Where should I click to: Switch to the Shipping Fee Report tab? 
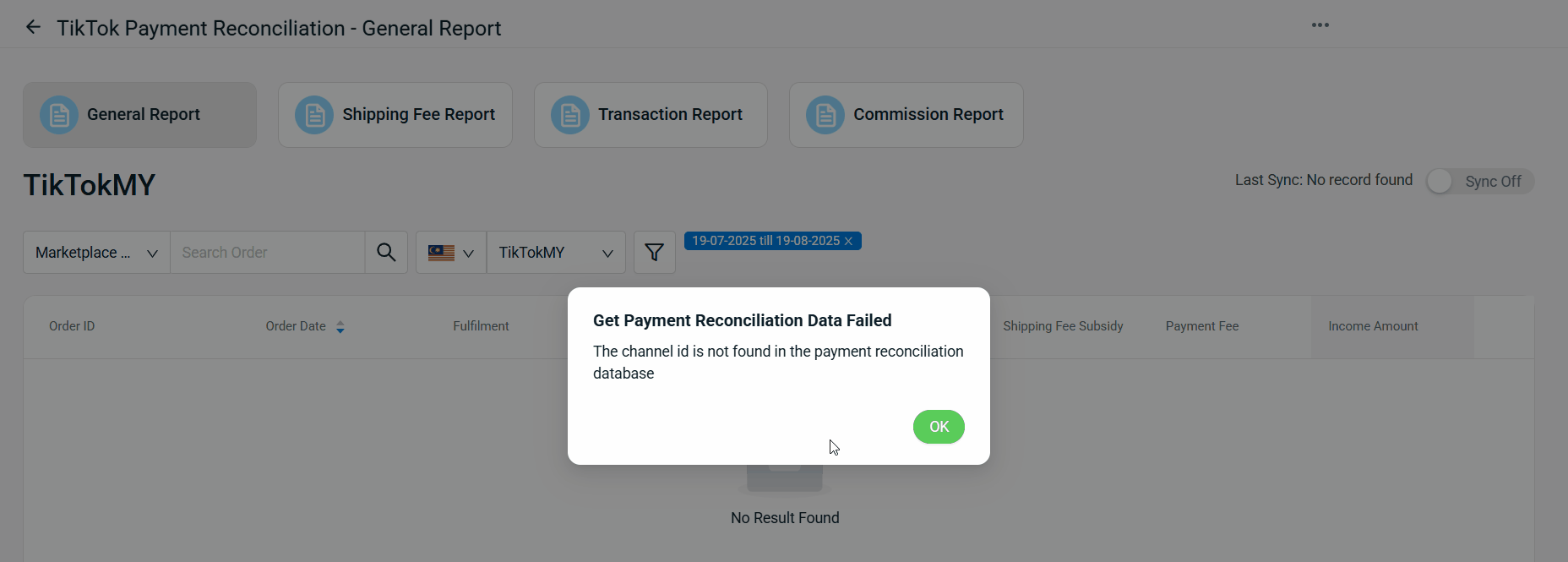point(395,115)
